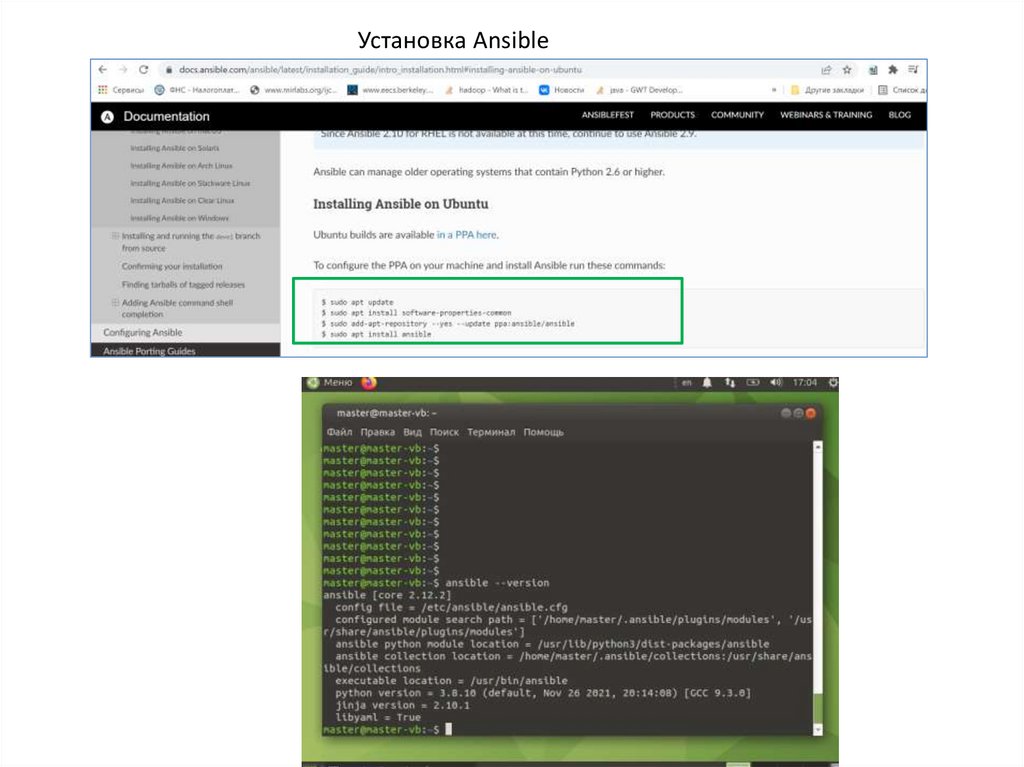Click the browser back arrow

[x=103, y=69]
